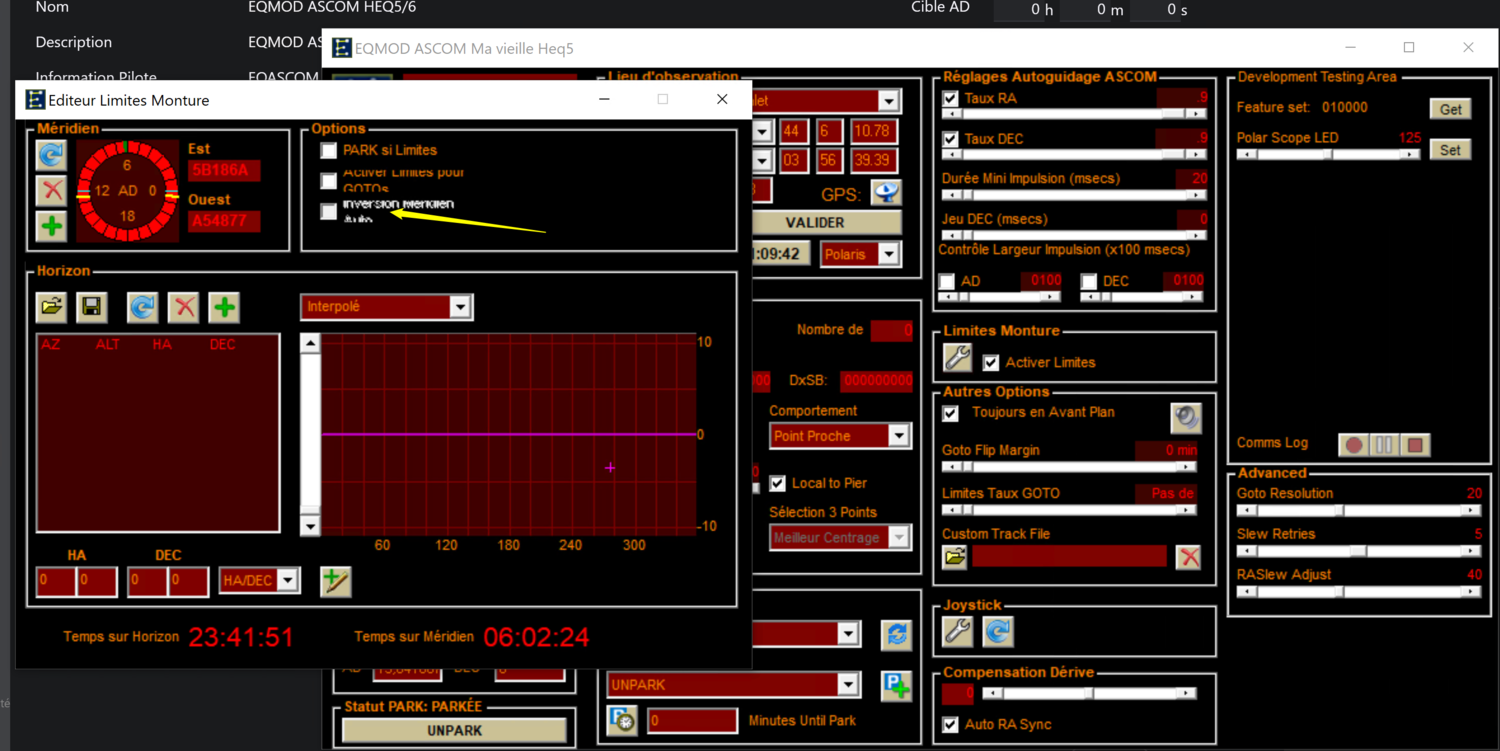Screen dimensions: 1500x751
Task: Click the Est meridian limit field 5B186A
Action: tap(225, 170)
